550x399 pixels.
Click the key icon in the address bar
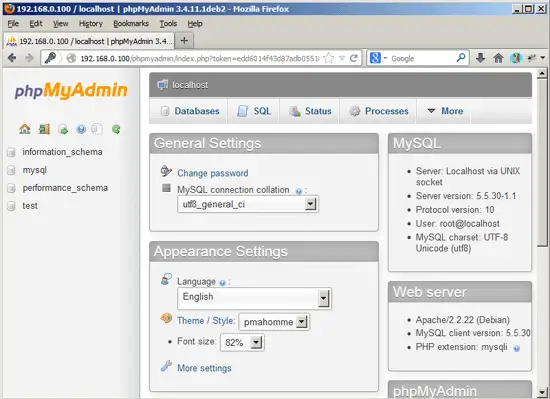pos(50,58)
